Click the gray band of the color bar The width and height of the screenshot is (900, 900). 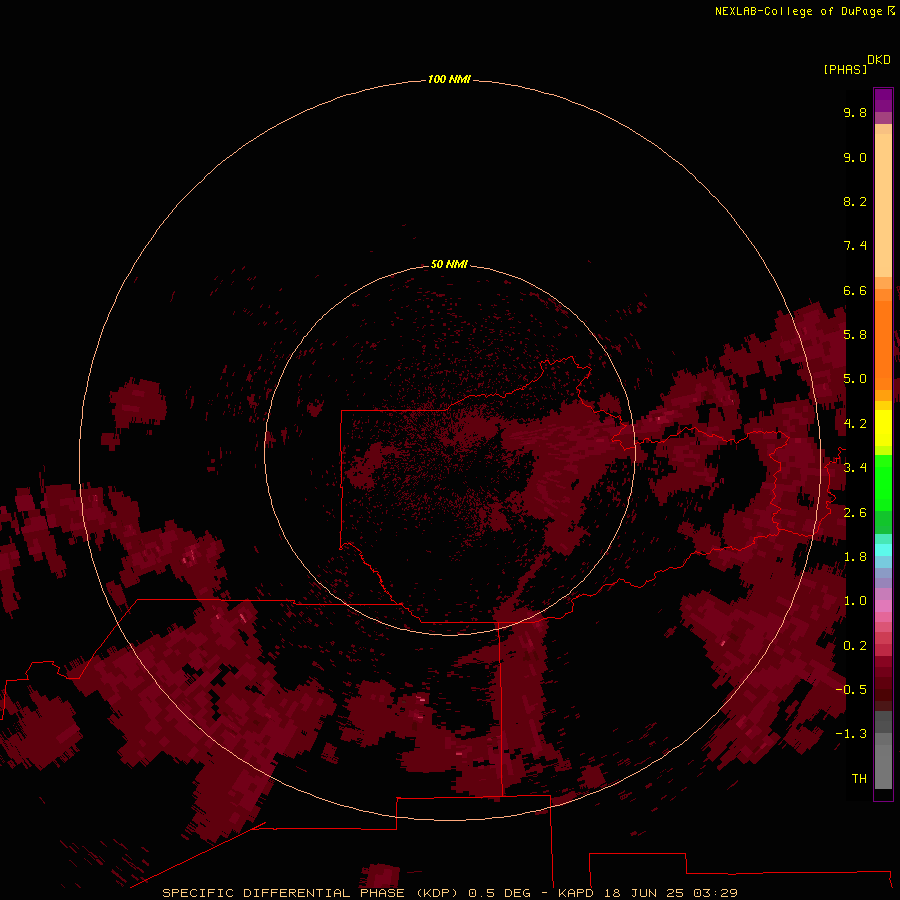coord(883,750)
